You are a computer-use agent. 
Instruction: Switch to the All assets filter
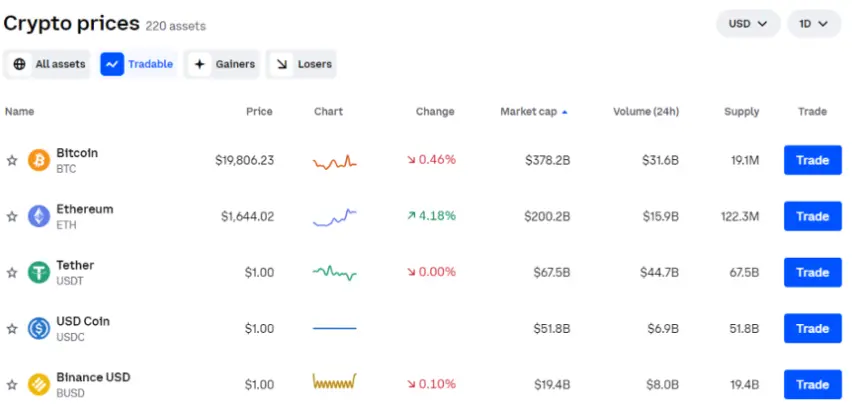(47, 64)
